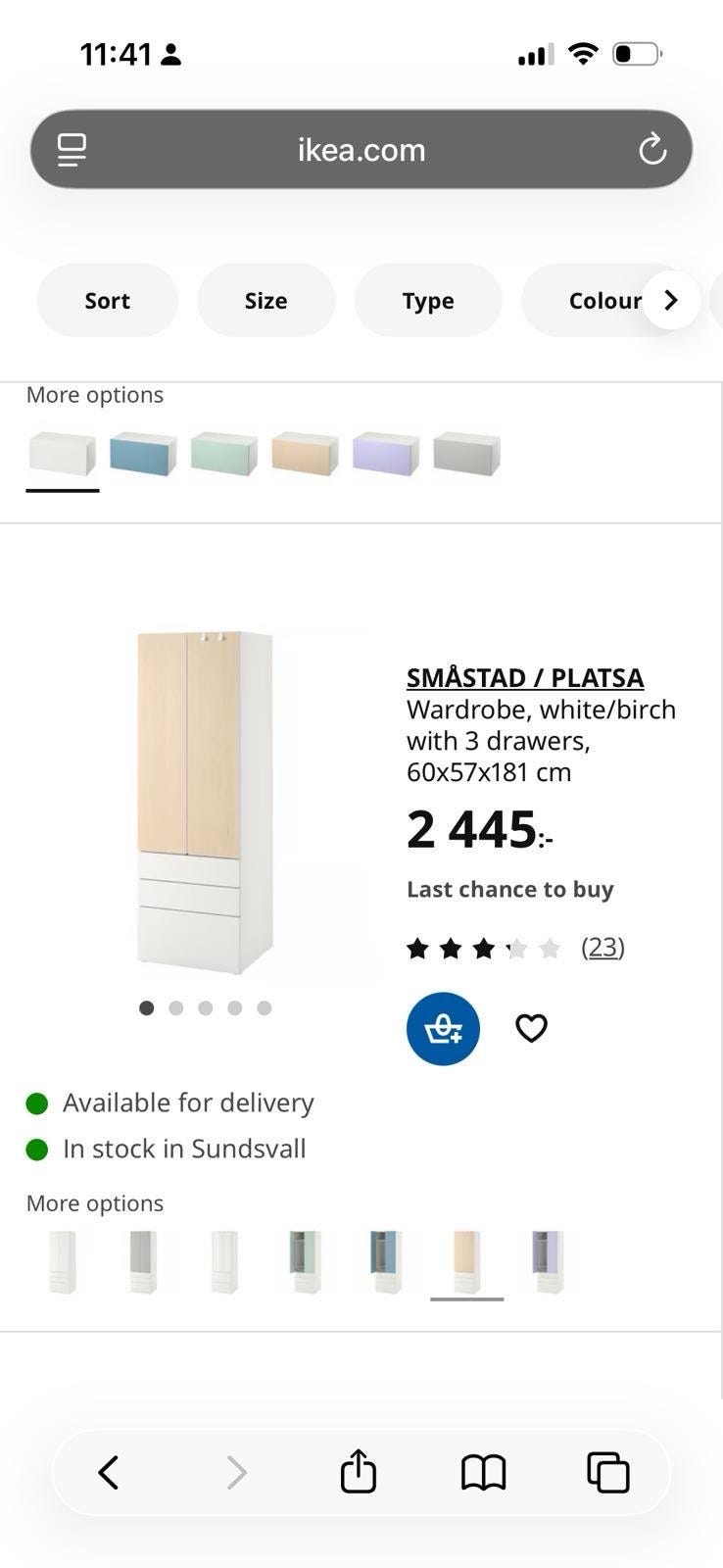Tap the add to shopping bag icon
The height and width of the screenshot is (1568, 723).
(x=443, y=1029)
